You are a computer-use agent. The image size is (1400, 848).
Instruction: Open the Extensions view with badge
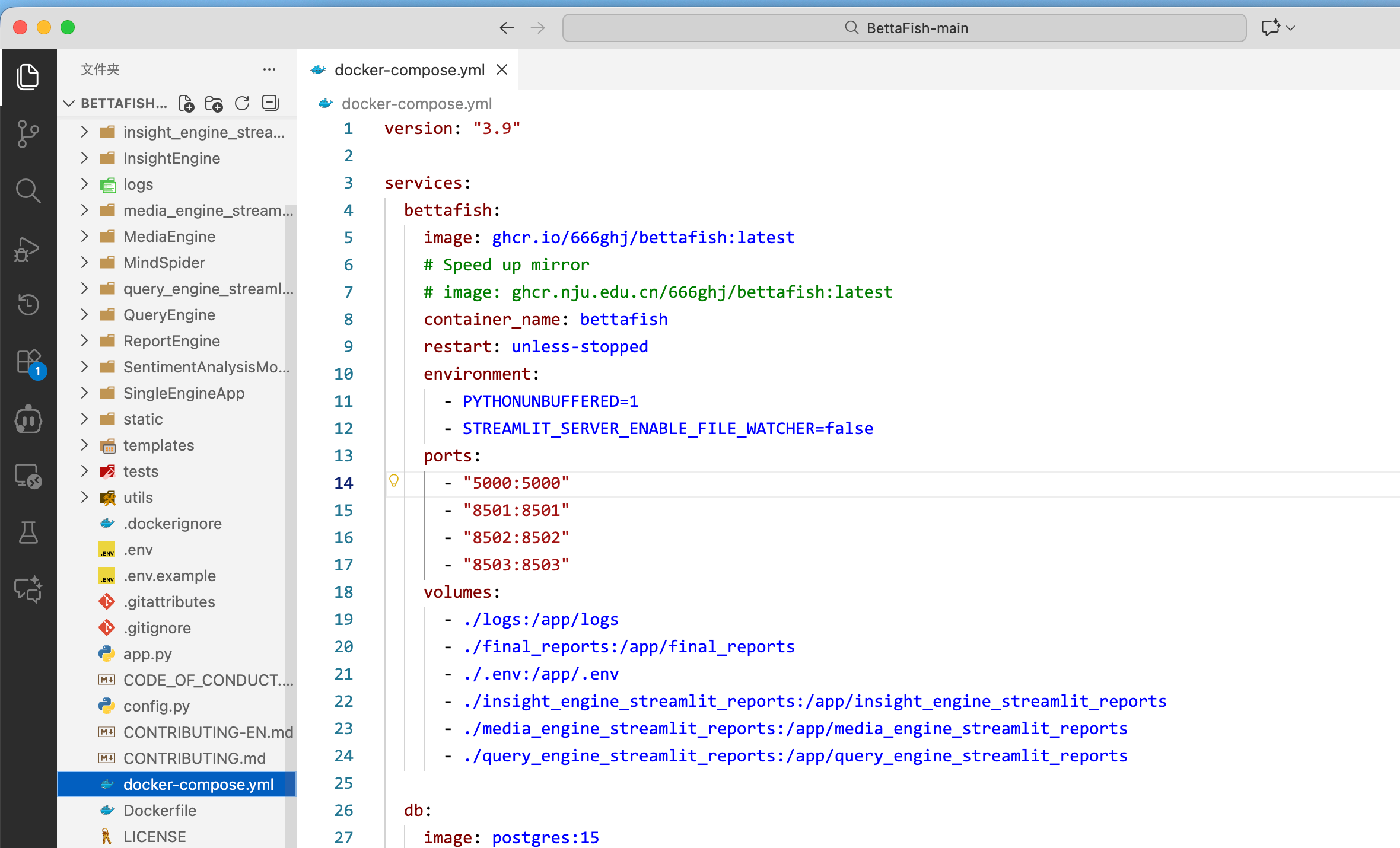coord(28,362)
